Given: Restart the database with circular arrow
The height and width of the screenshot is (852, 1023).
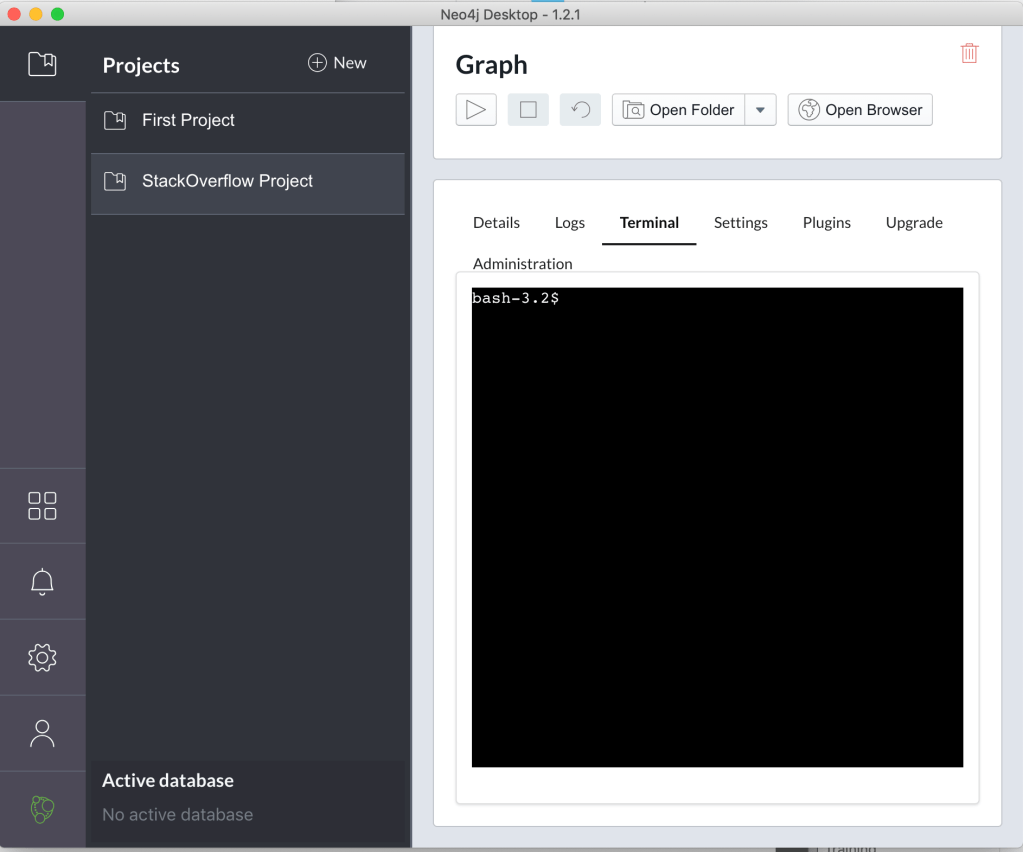Looking at the screenshot, I should tap(580, 110).
